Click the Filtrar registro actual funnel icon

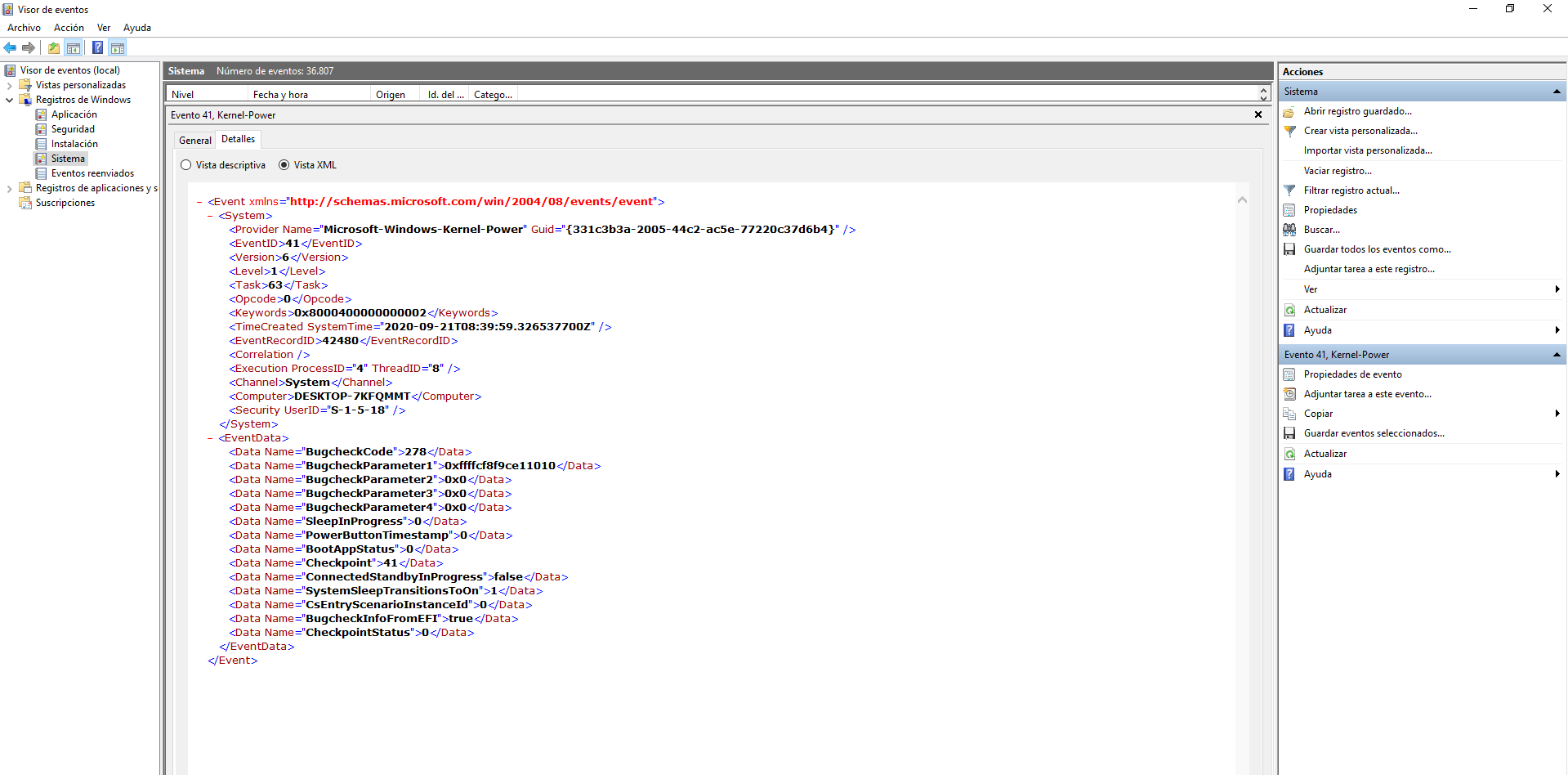1289,190
